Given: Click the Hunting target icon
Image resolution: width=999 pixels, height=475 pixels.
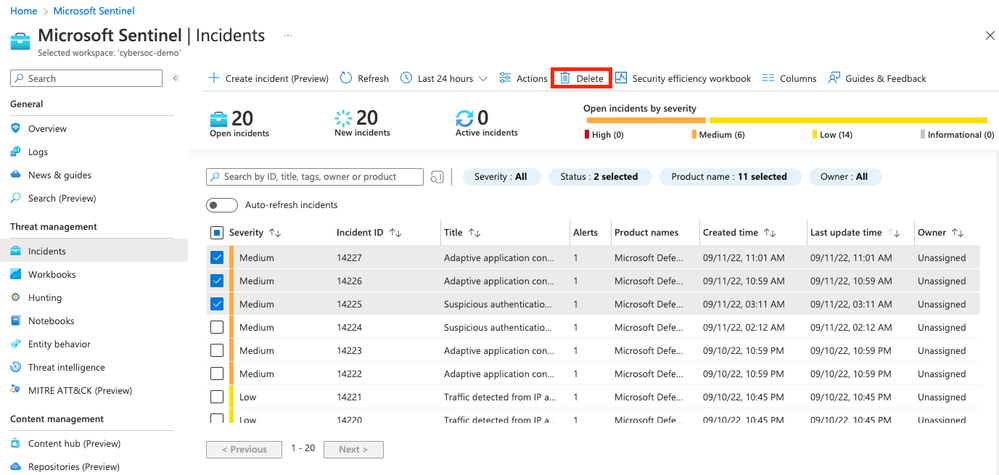Looking at the screenshot, I should [16, 297].
